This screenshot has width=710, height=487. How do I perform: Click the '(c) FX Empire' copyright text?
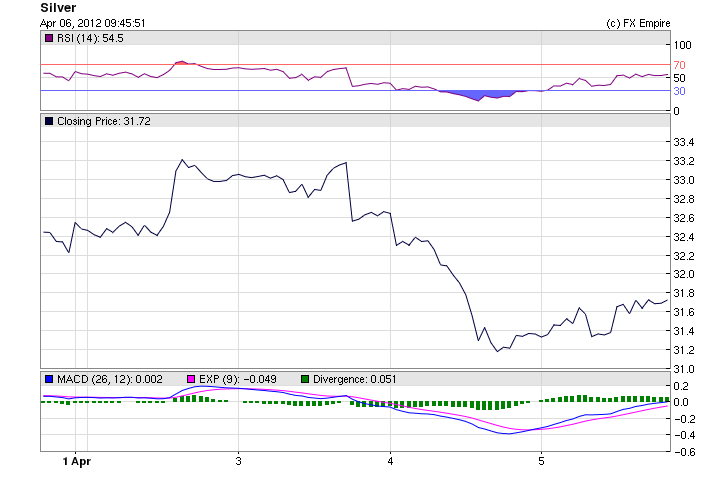coord(638,23)
